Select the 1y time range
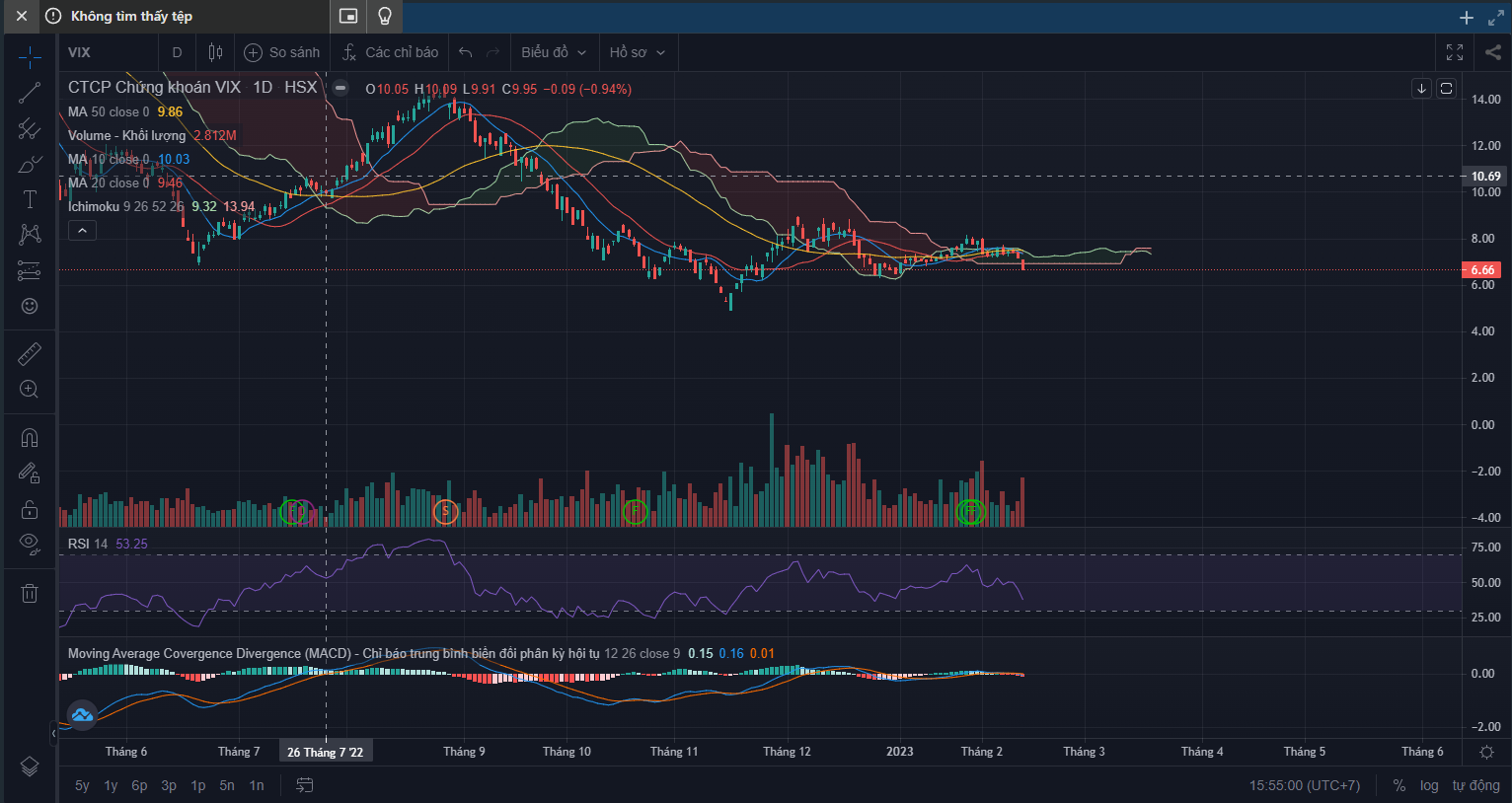This screenshot has height=803, width=1512. point(111,785)
